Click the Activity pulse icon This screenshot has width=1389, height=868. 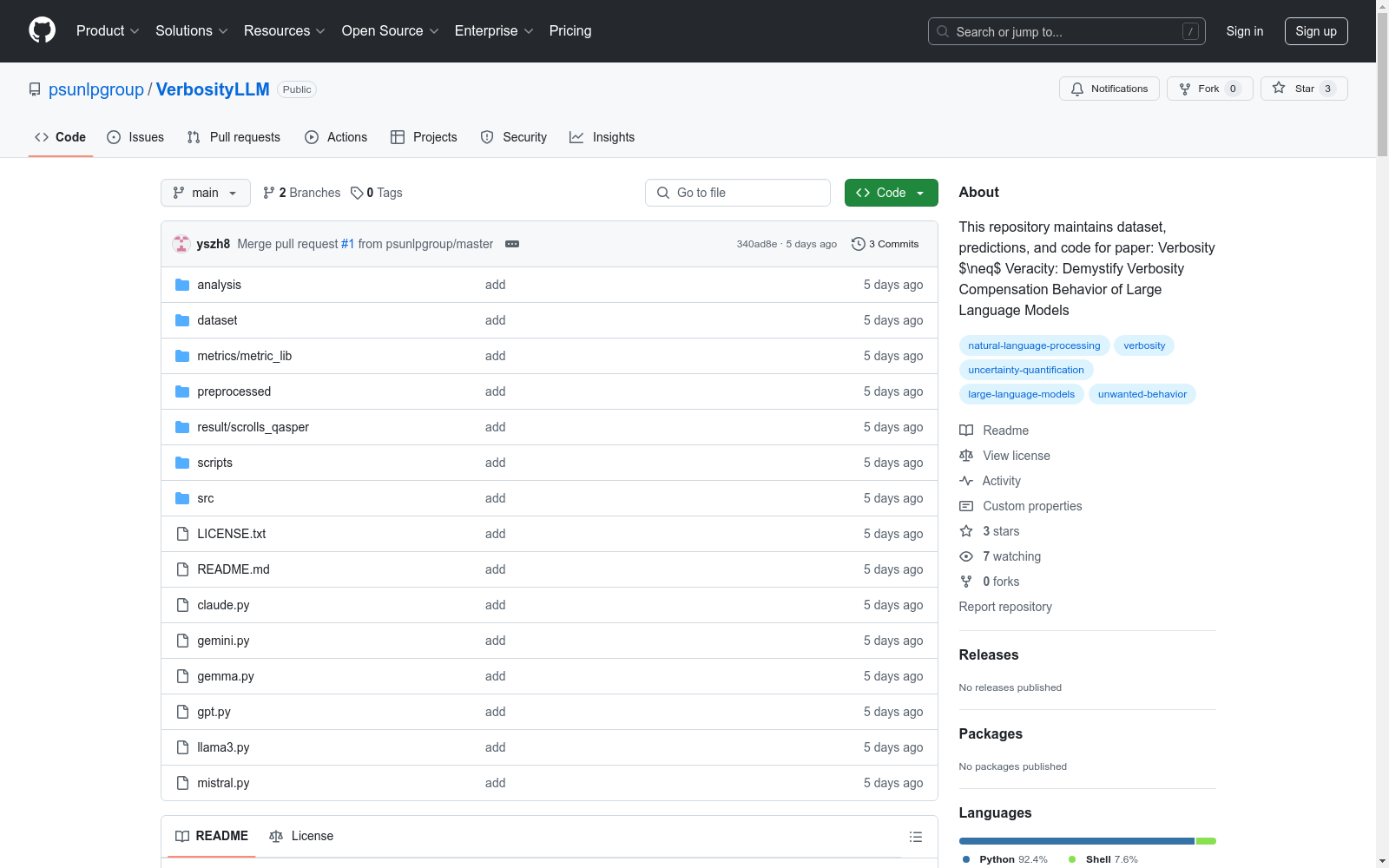click(966, 481)
